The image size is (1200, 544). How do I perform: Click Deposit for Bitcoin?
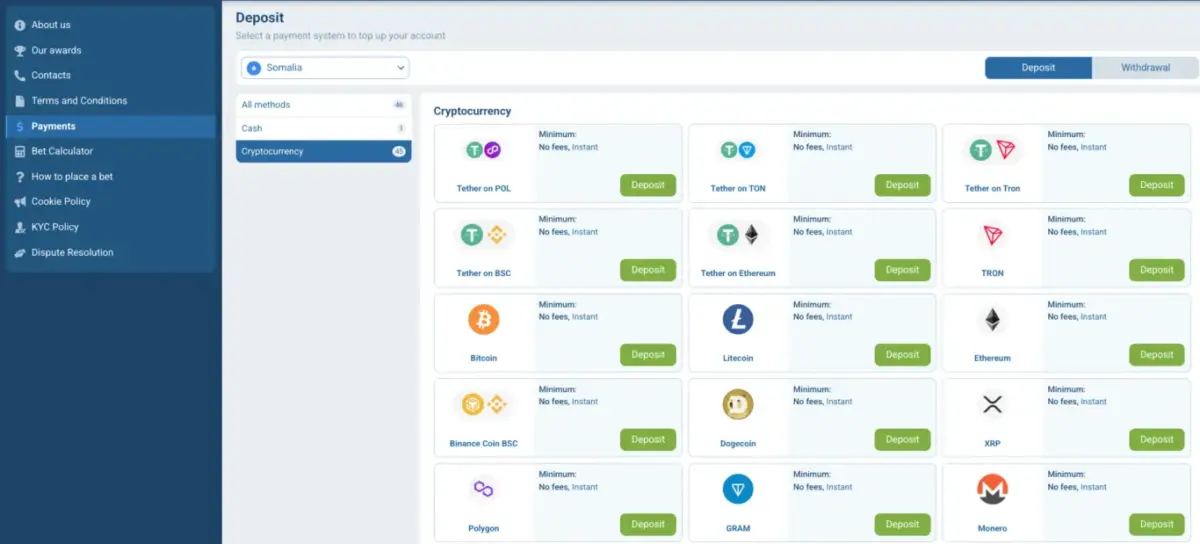pos(648,355)
